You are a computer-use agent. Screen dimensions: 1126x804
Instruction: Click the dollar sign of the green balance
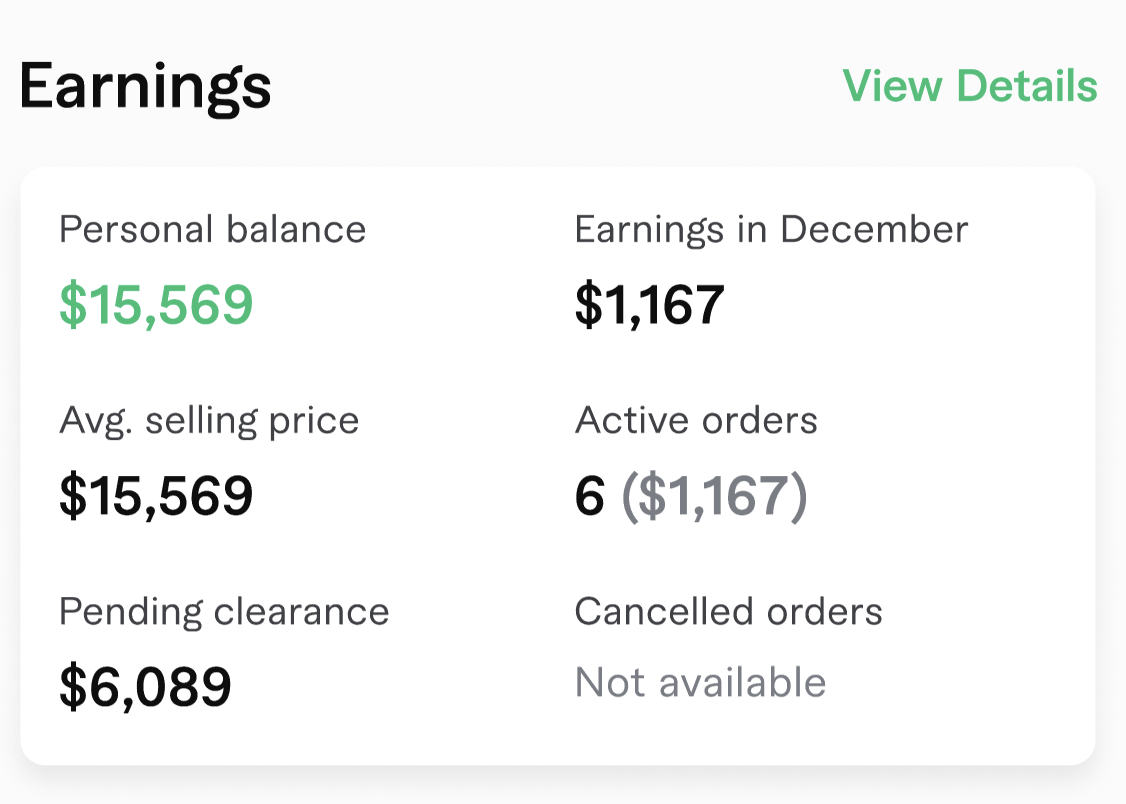[x=73, y=305]
